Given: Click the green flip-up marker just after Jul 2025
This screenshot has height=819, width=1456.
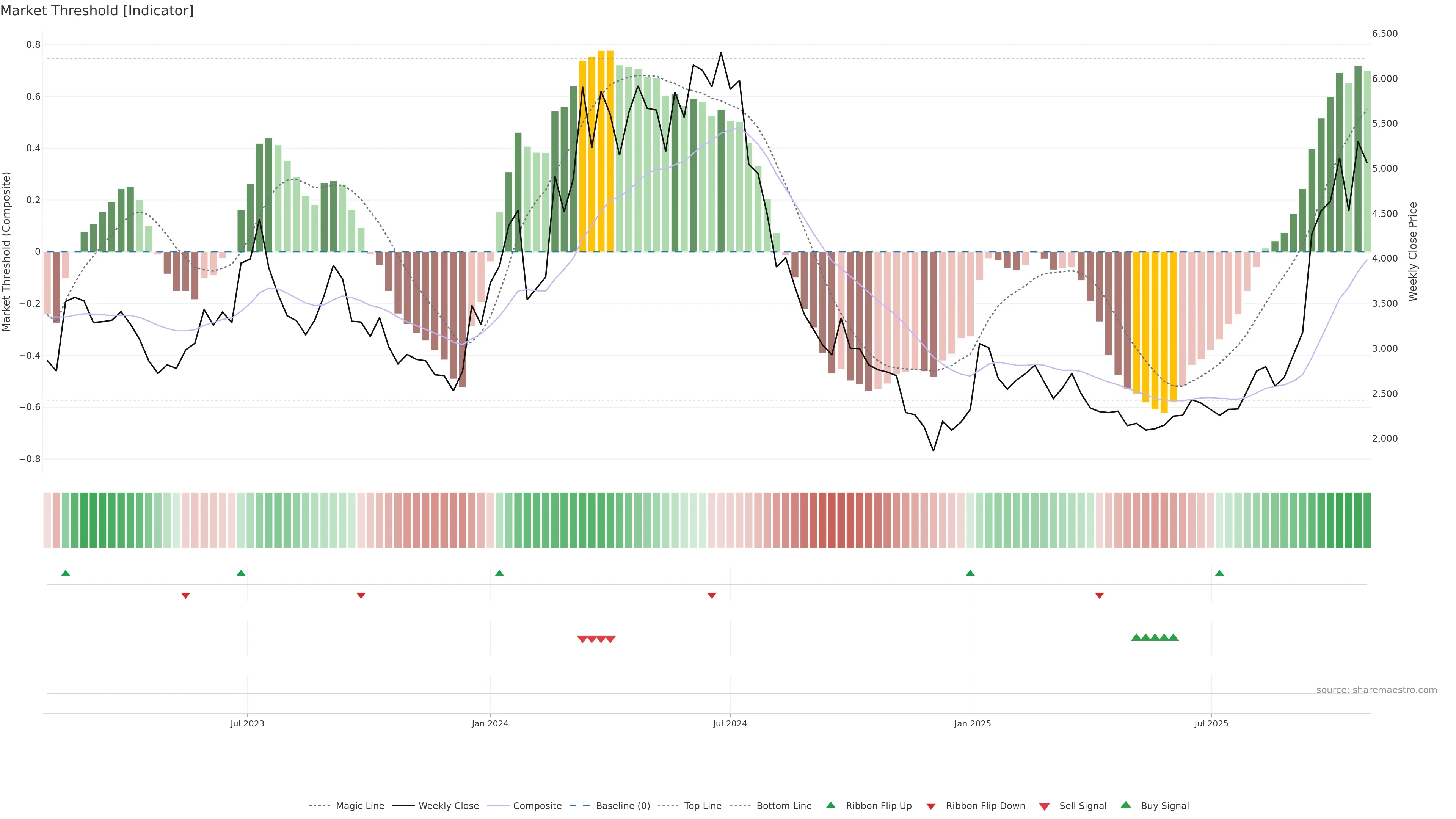Looking at the screenshot, I should tap(1219, 573).
